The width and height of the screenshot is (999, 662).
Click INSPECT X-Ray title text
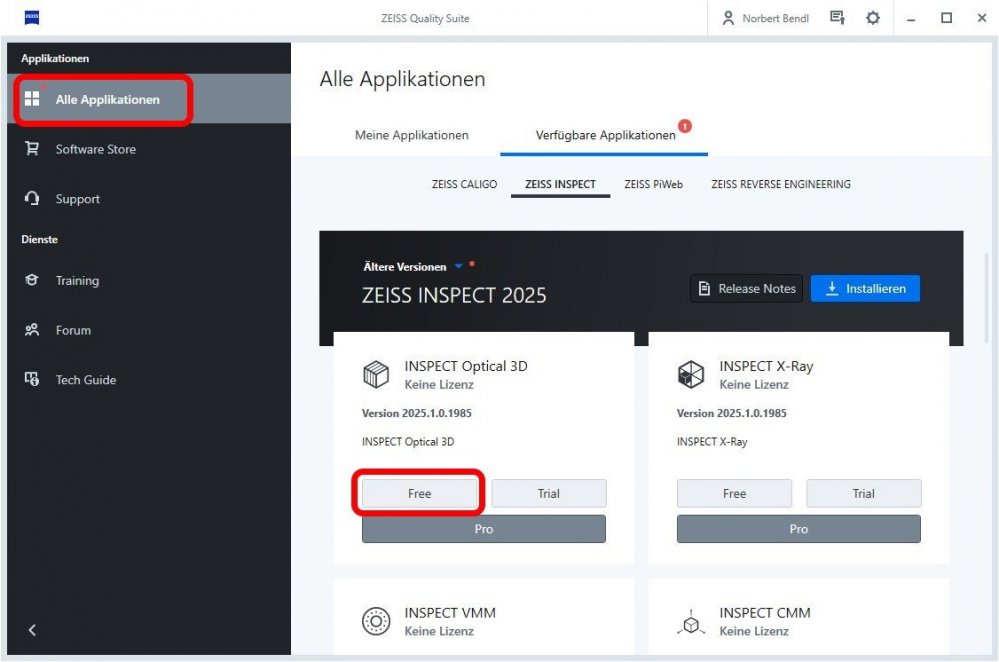pyautogui.click(x=766, y=366)
